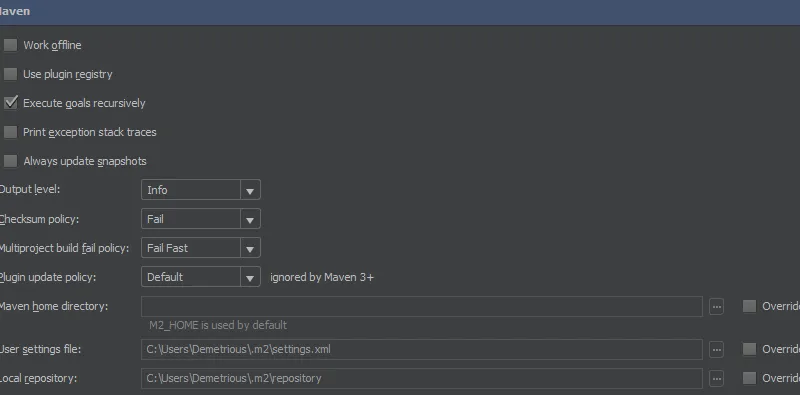Enable Print exception stack traces

11,132
